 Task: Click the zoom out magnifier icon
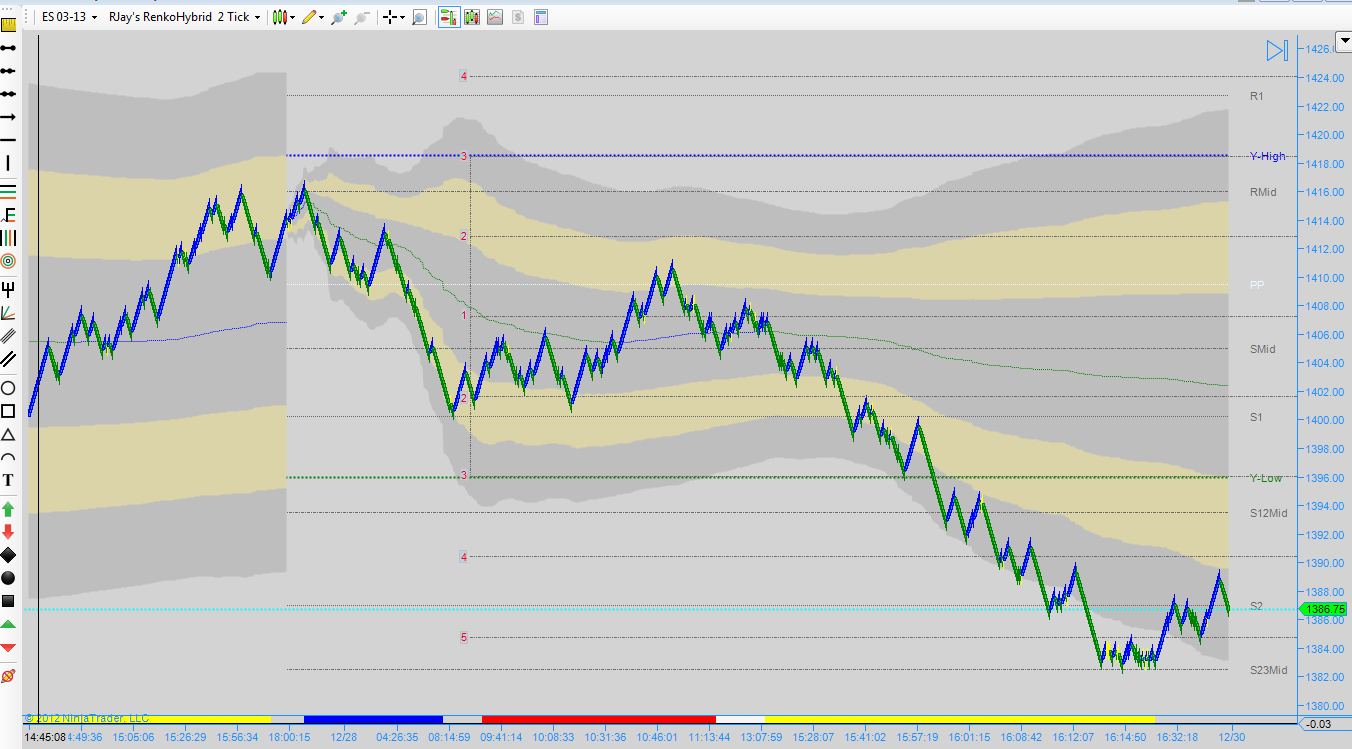pyautogui.click(x=362, y=17)
